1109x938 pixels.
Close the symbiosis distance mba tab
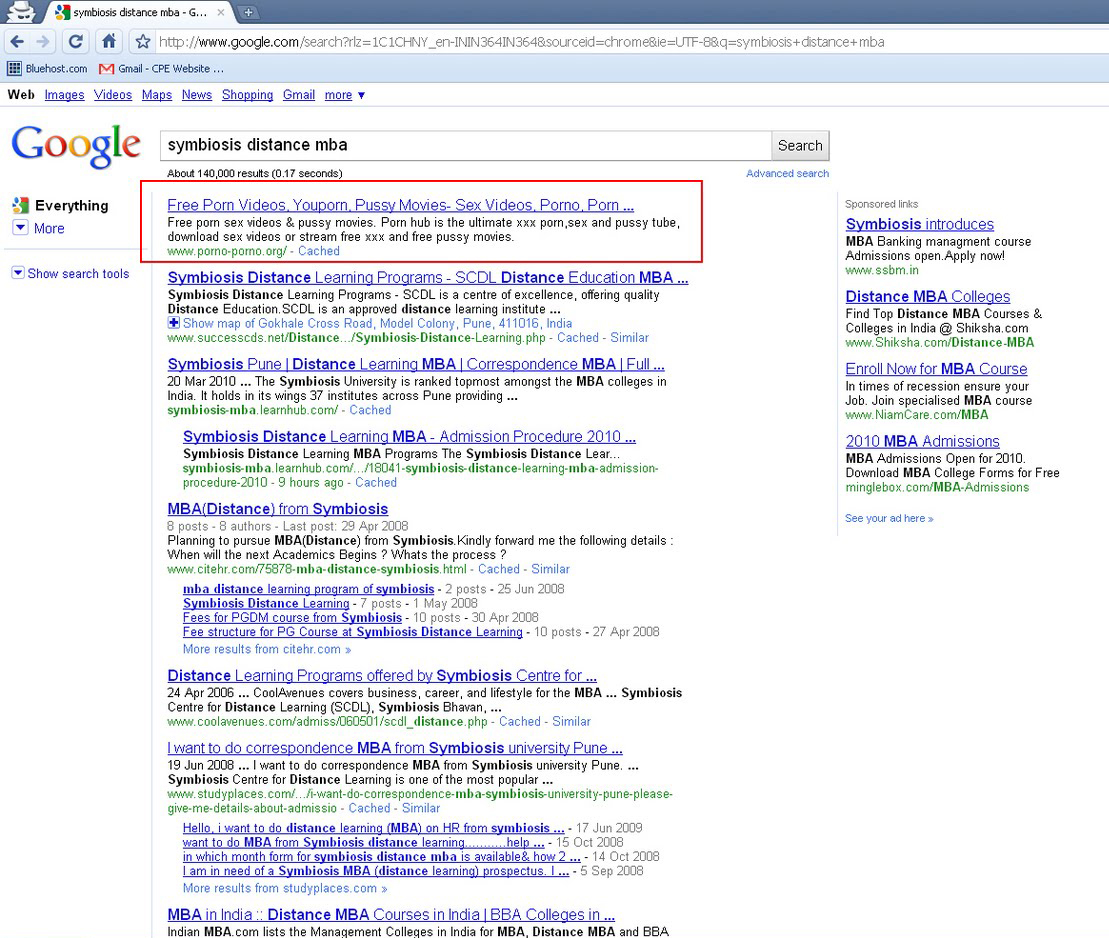pos(221,12)
